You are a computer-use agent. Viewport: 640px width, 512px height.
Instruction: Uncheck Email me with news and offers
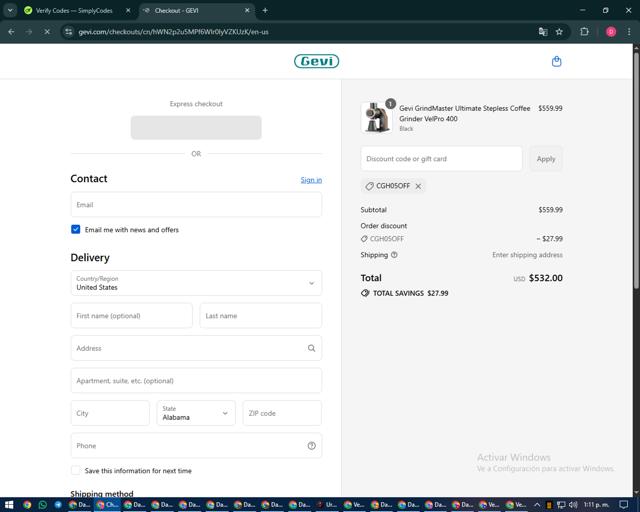pos(76,229)
